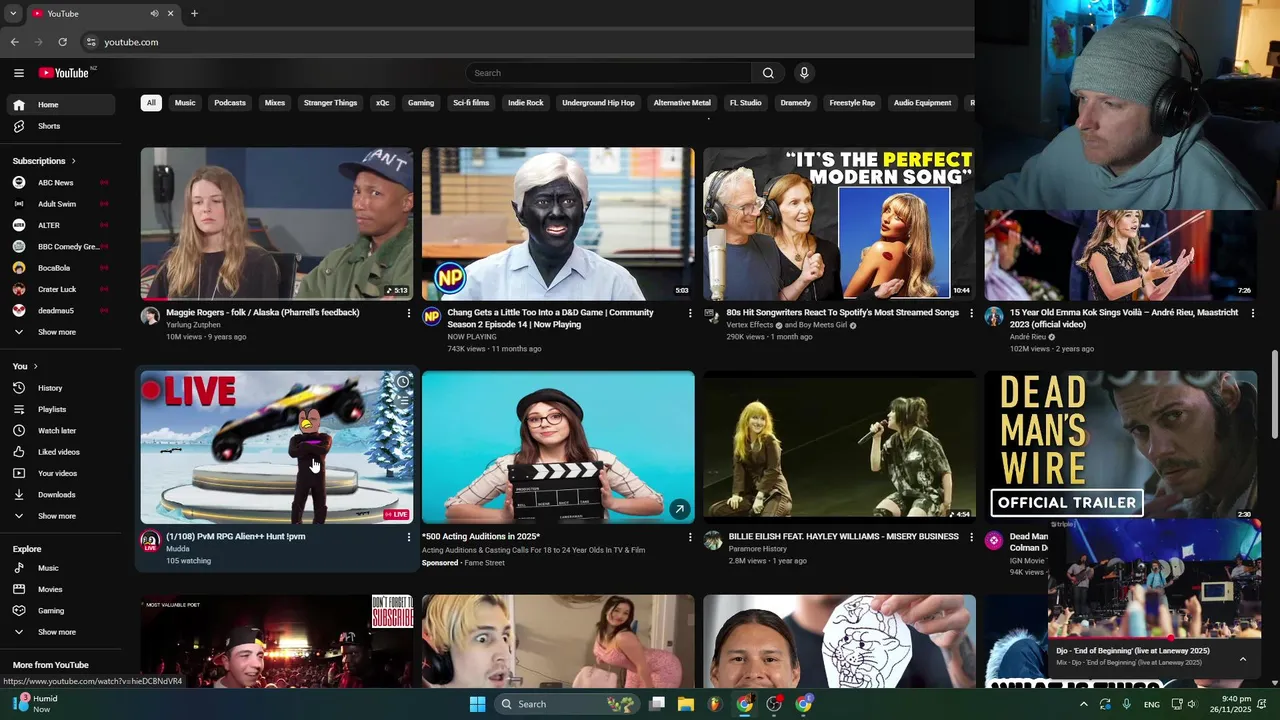The image size is (1280, 720).
Task: Open History in sidebar
Action: click(x=60, y=388)
